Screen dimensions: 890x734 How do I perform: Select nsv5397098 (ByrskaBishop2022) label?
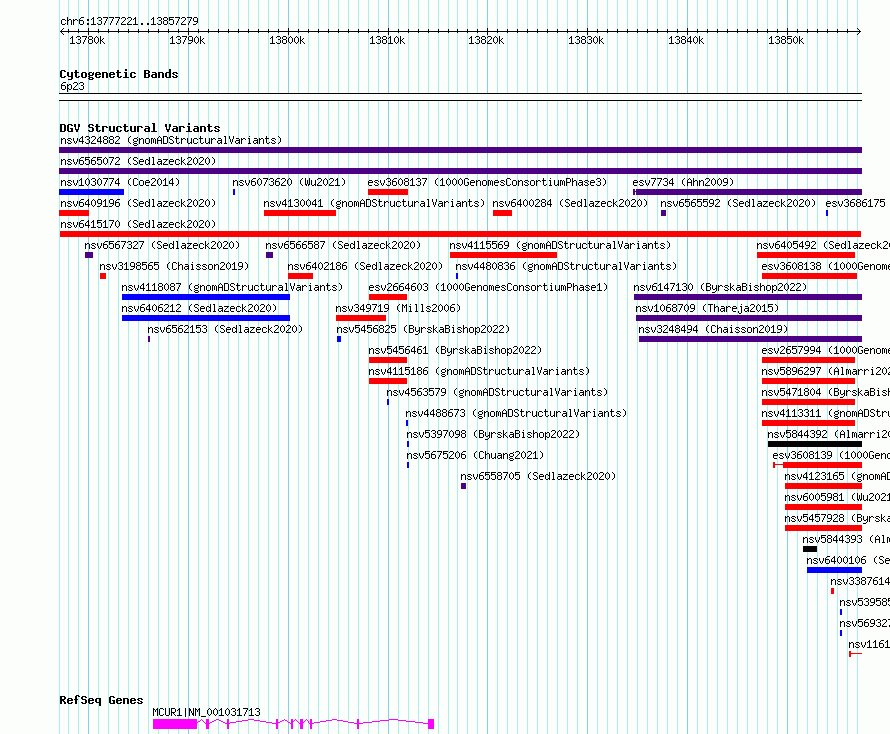click(493, 434)
